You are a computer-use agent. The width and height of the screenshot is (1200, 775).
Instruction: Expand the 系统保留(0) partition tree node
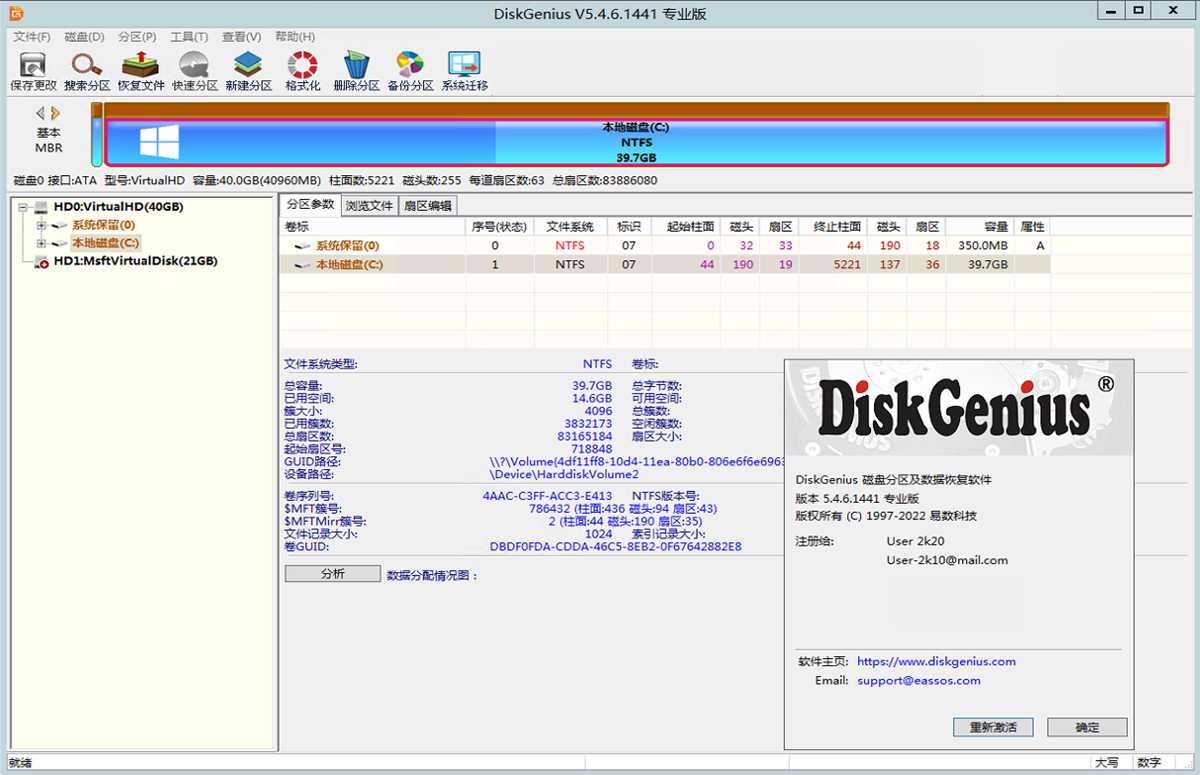click(x=41, y=225)
